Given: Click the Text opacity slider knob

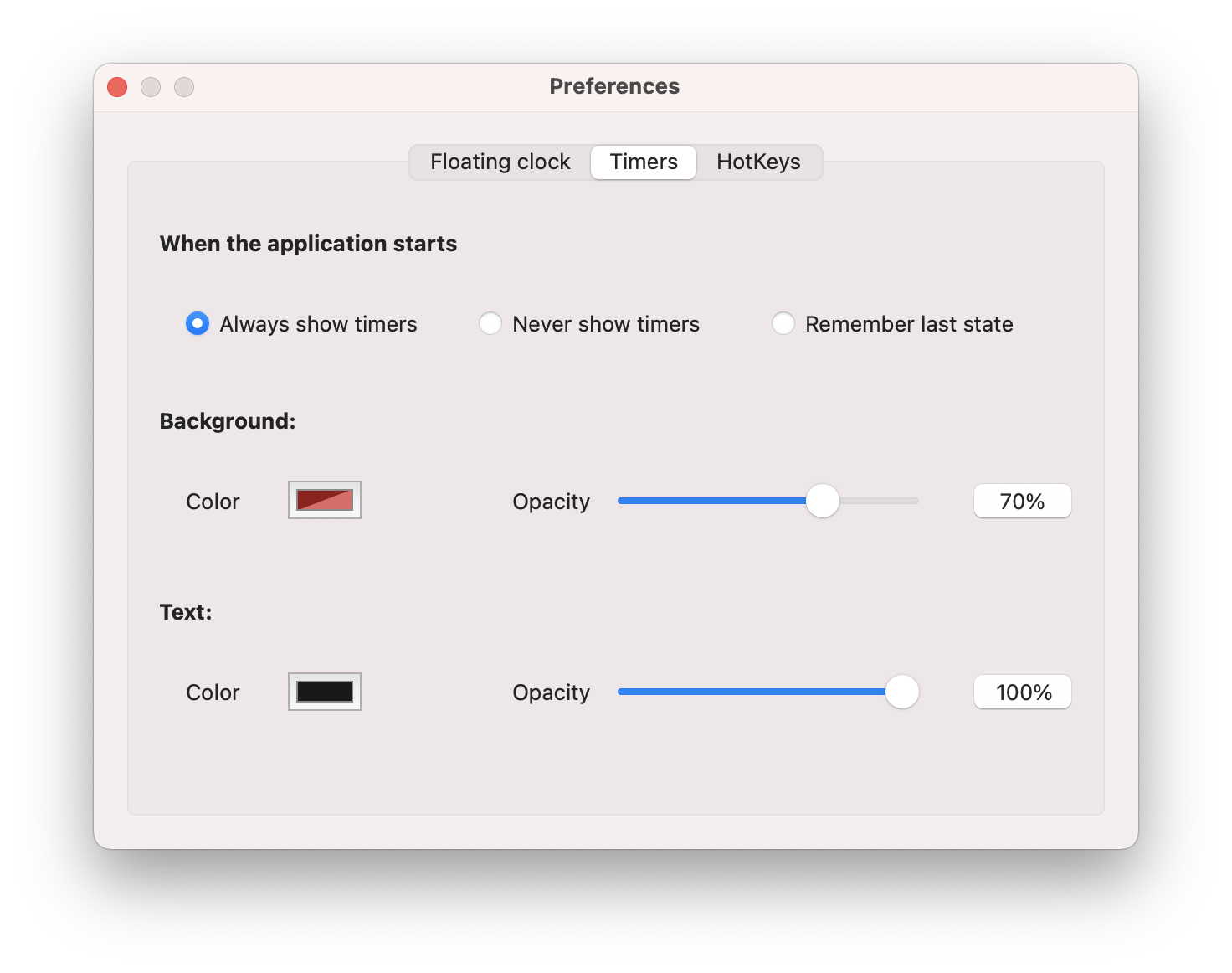Looking at the screenshot, I should 901,692.
